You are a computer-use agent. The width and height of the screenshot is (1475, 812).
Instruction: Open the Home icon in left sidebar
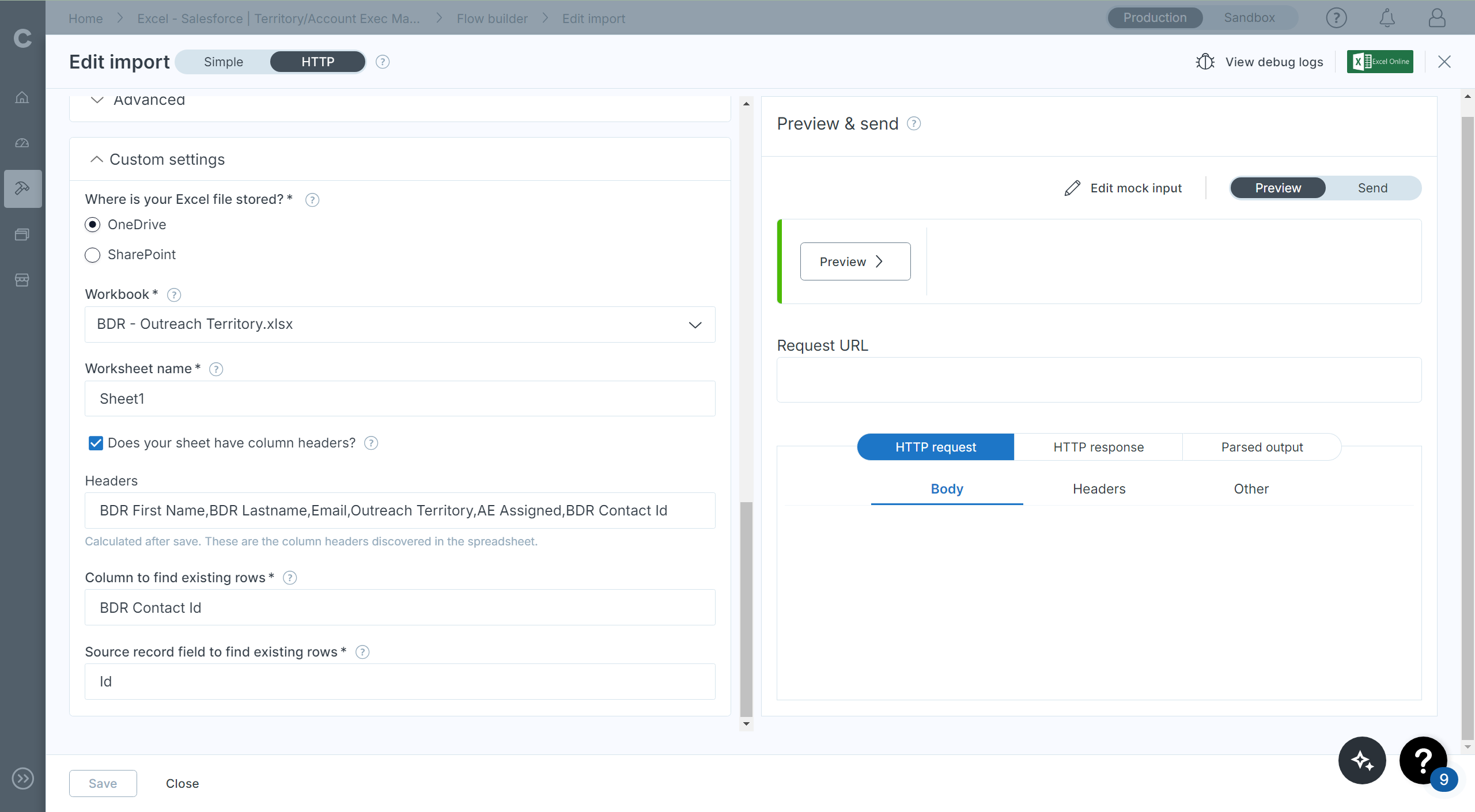22,97
